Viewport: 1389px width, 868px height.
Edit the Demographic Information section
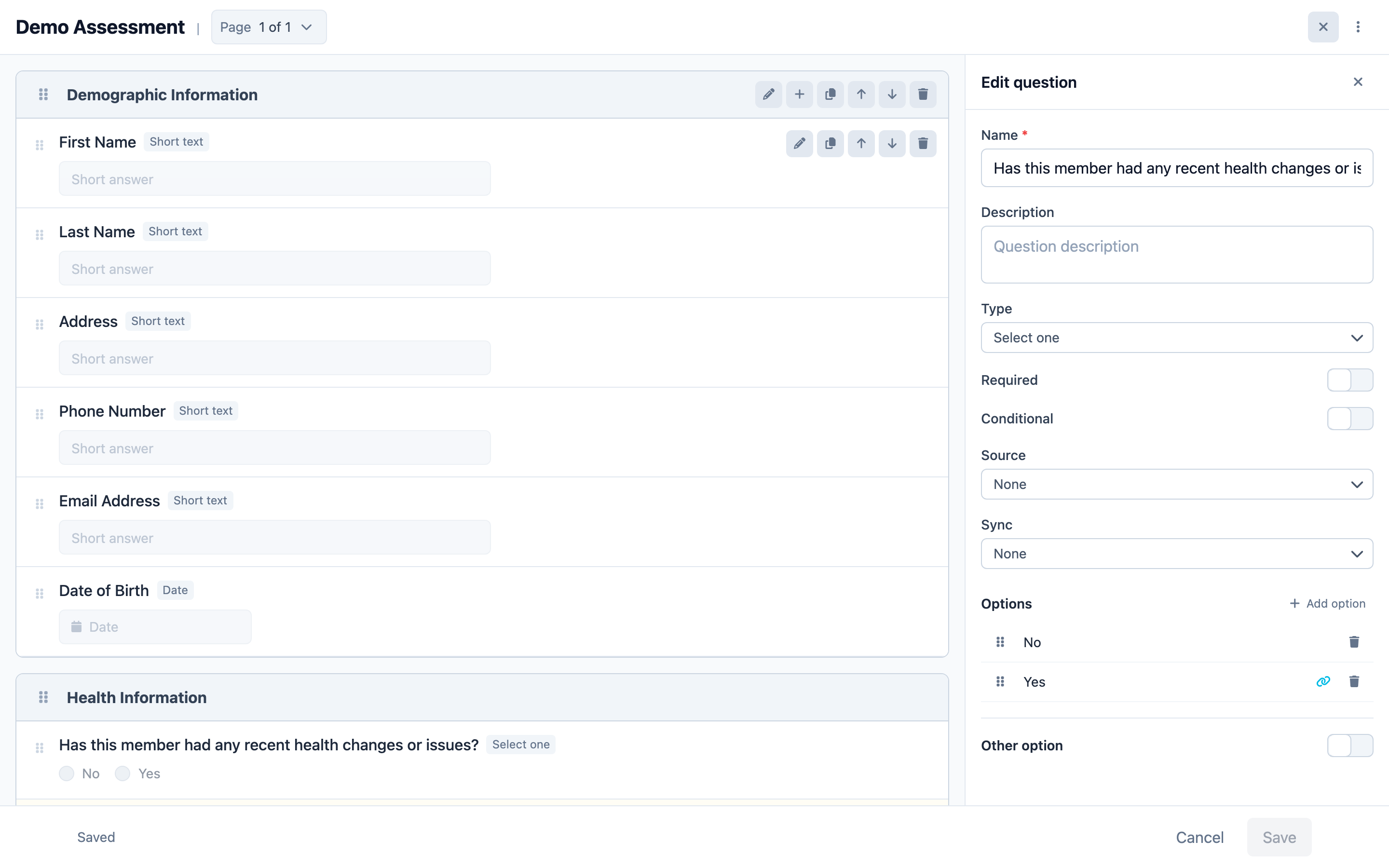point(769,95)
